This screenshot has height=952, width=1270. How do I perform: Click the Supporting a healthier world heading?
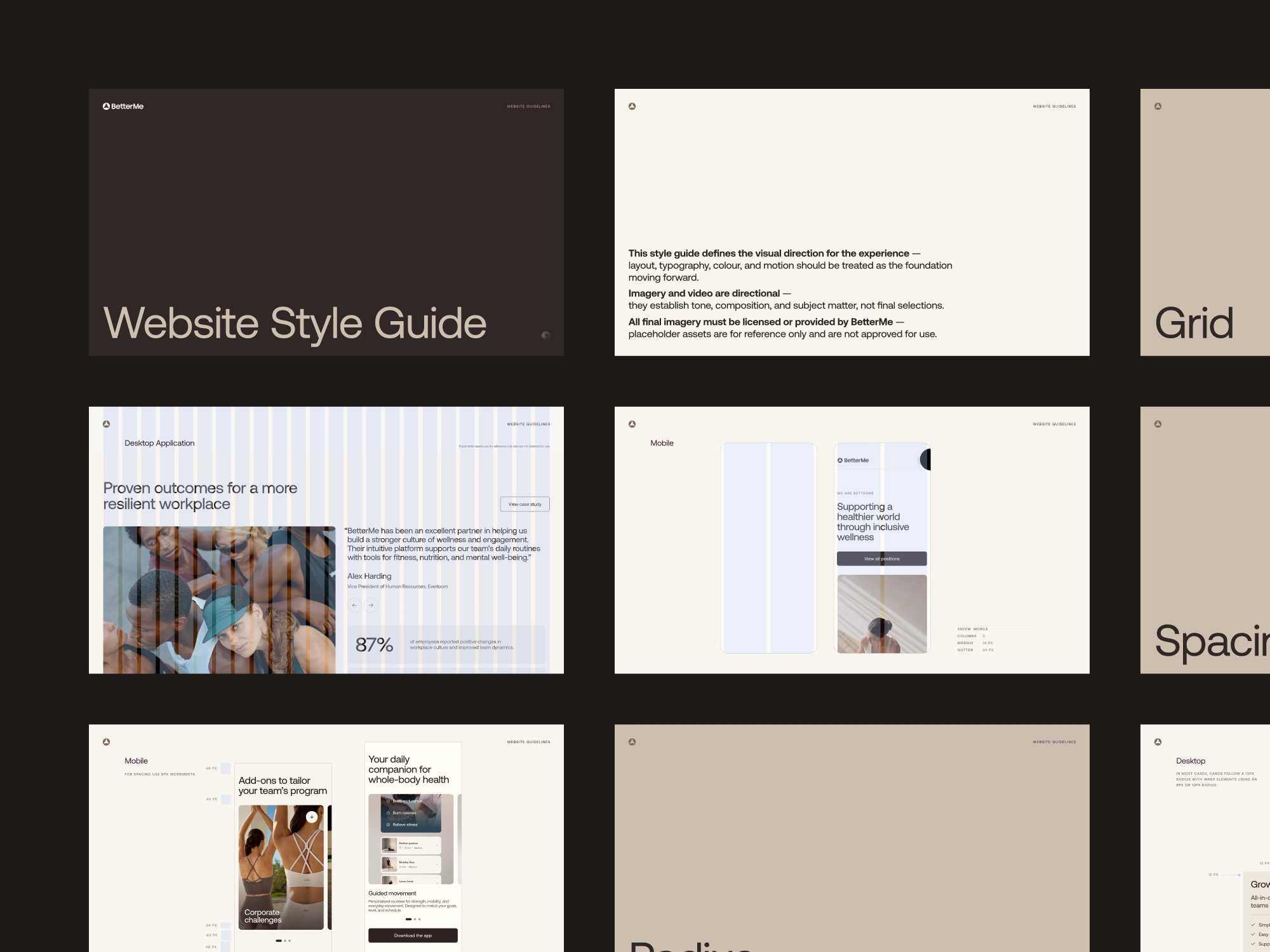point(872,522)
